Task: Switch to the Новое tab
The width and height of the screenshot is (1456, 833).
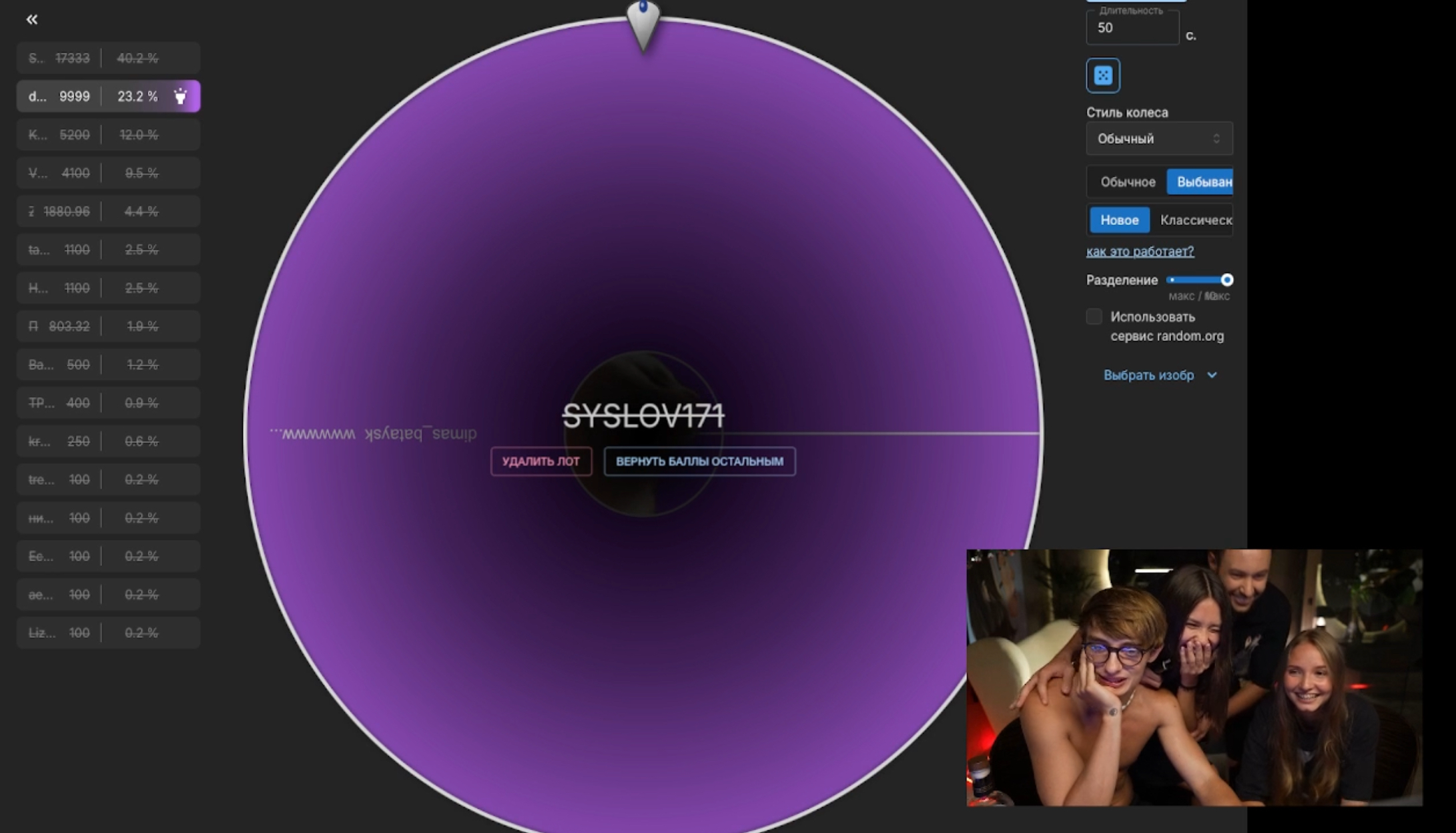Action: click(x=1119, y=220)
